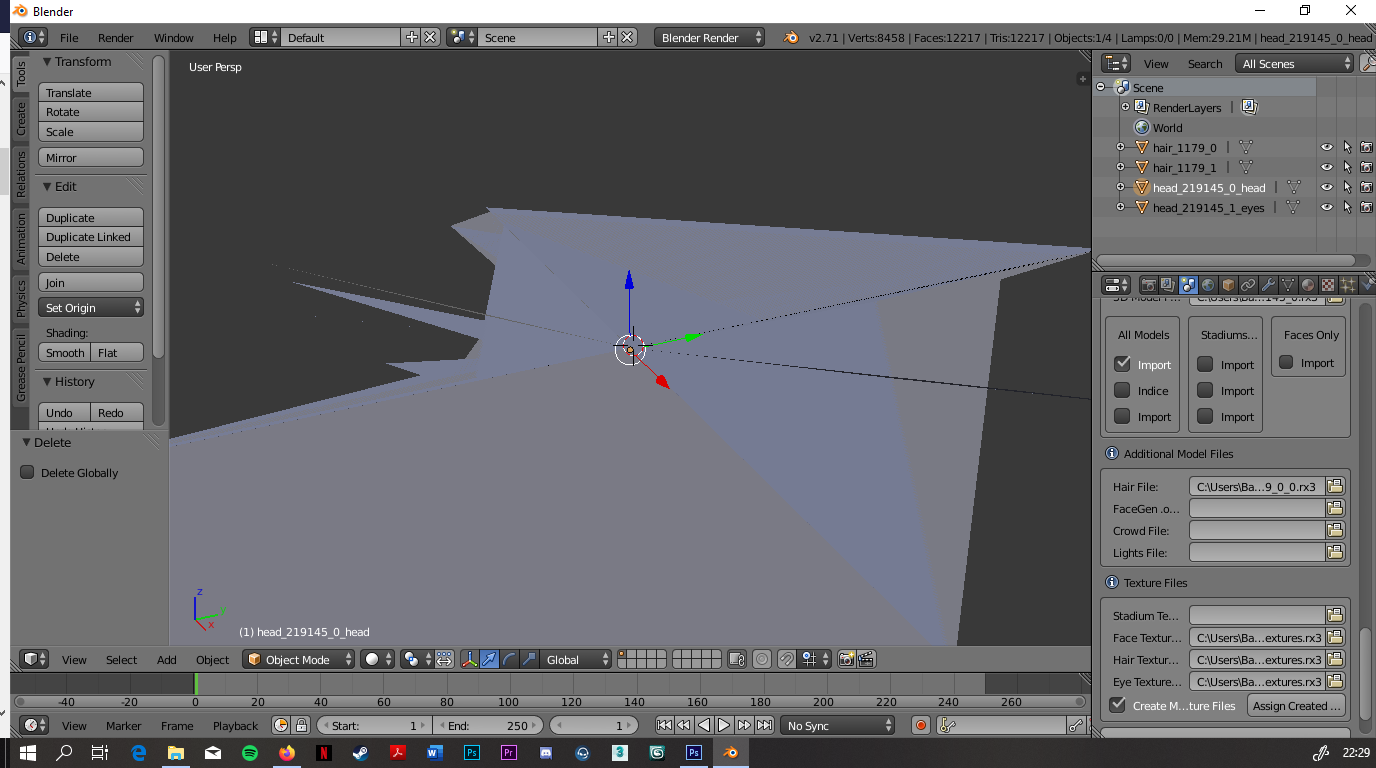
Task: Open the All Scenes outliner dropdown
Action: click(x=1294, y=63)
